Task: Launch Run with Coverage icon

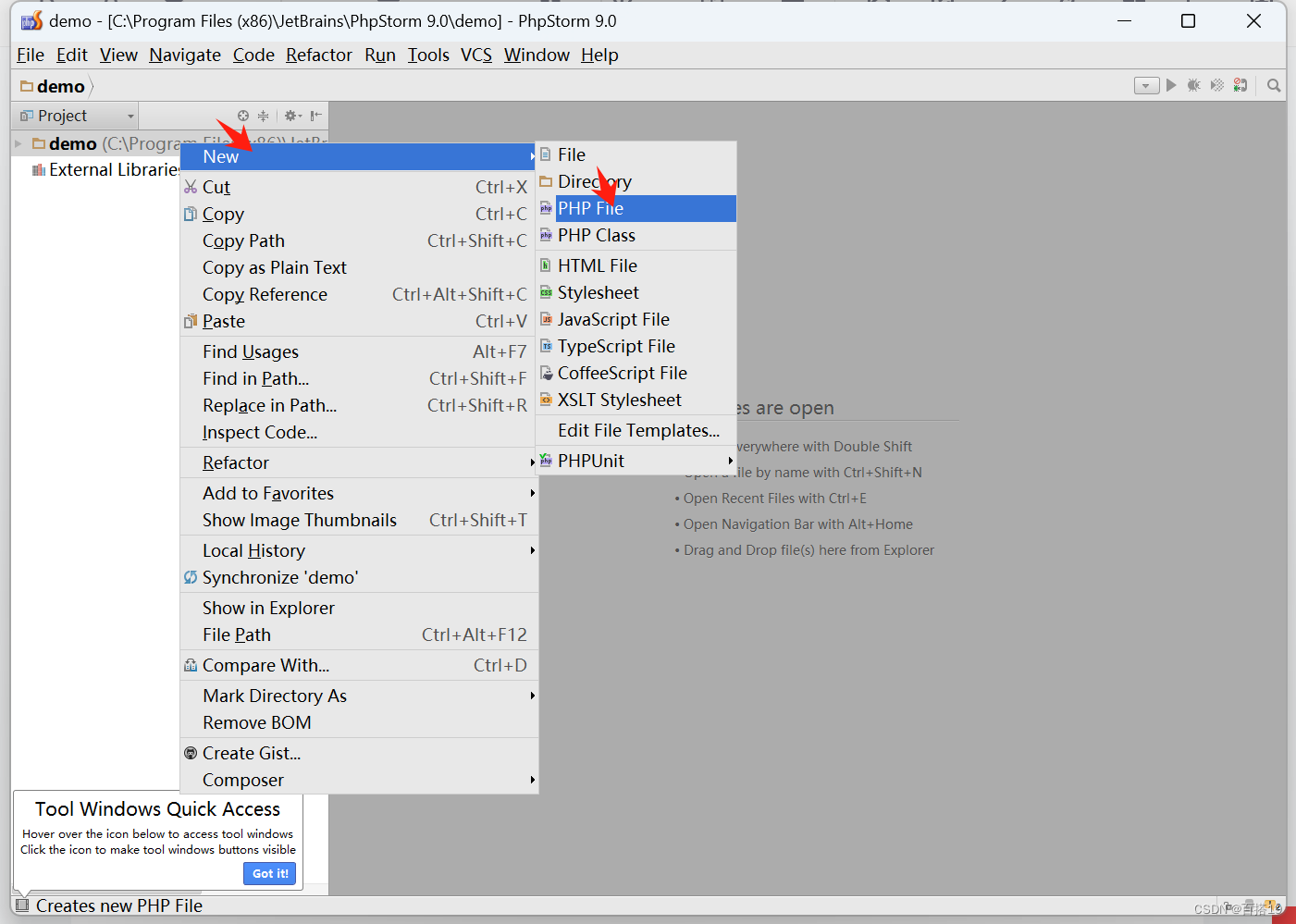Action: 1216,85
